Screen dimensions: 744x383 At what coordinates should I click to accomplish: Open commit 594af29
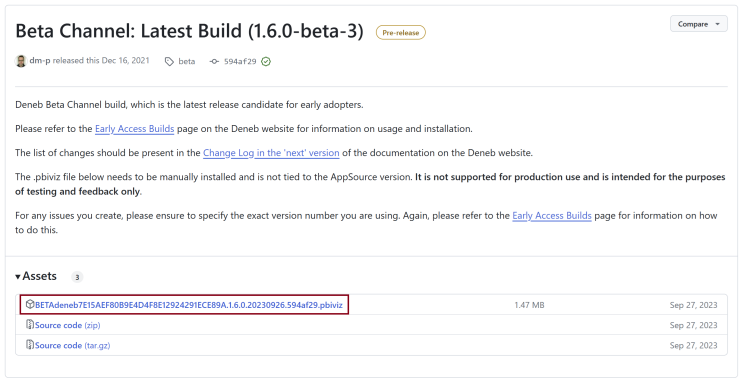tap(240, 61)
